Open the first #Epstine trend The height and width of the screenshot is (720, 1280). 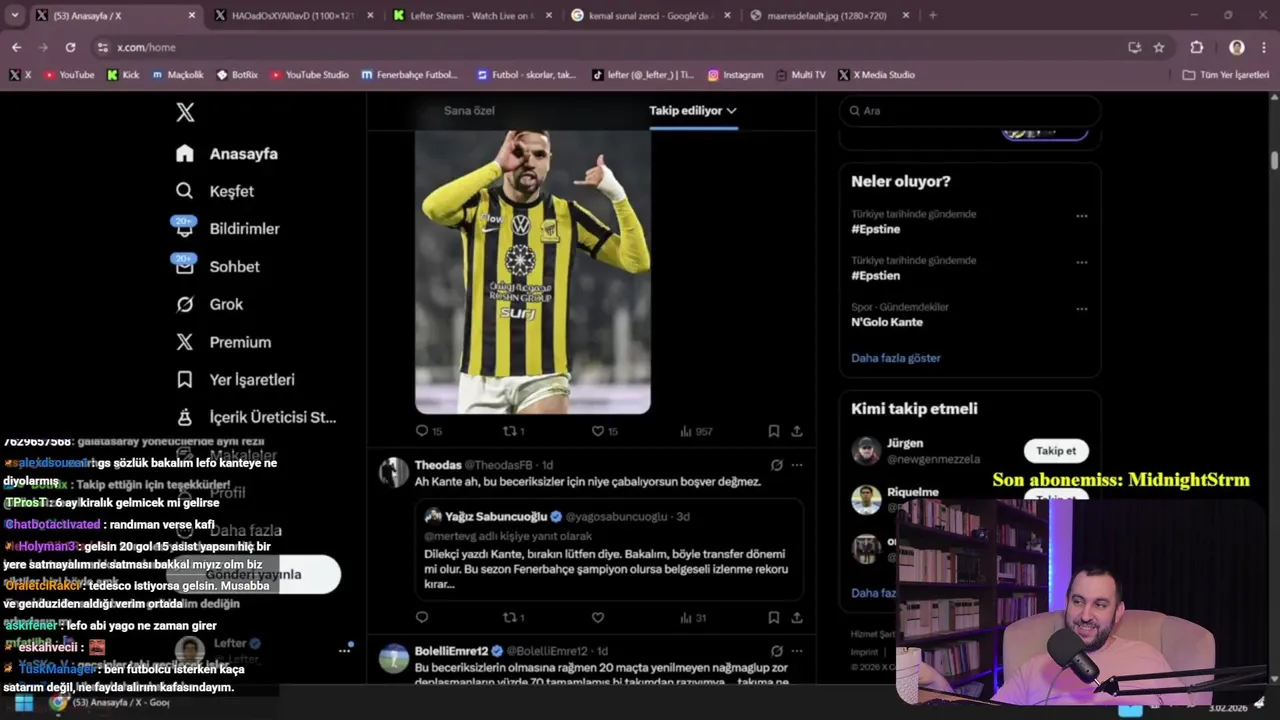[x=876, y=229]
